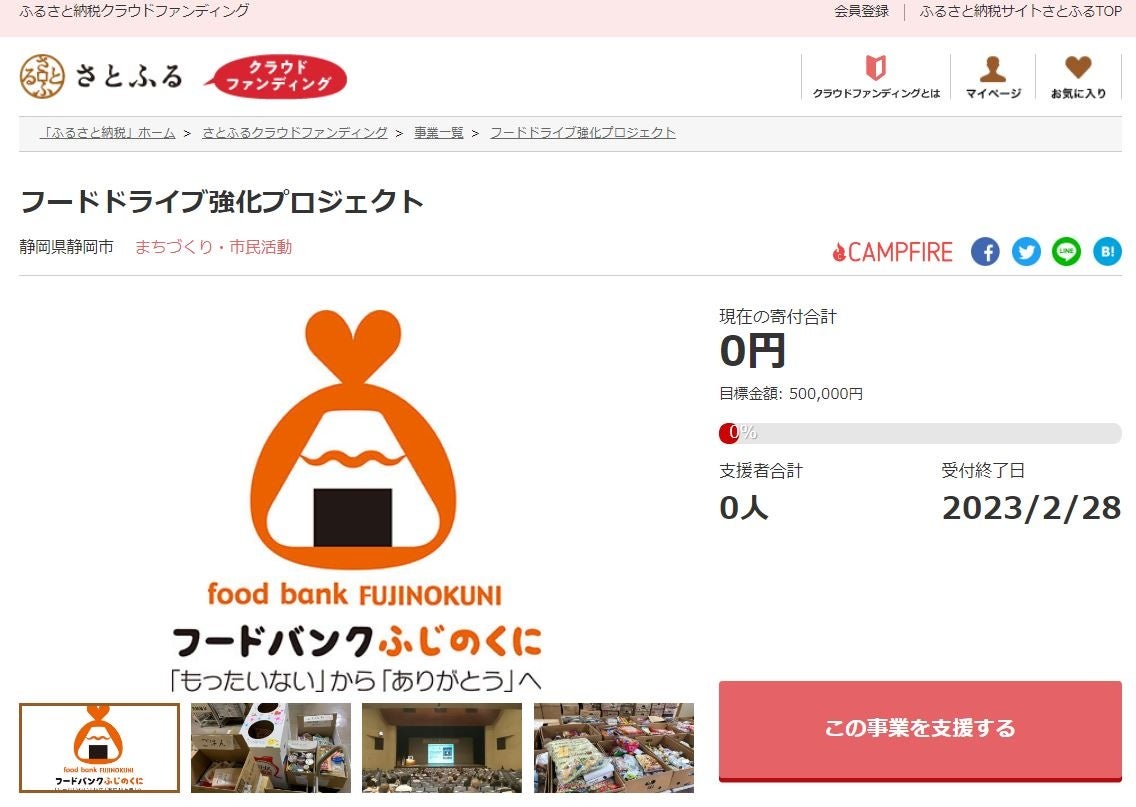Open クラウドファンディングとは guide icon
Viewport: 1136px width, 807px height.
click(876, 76)
